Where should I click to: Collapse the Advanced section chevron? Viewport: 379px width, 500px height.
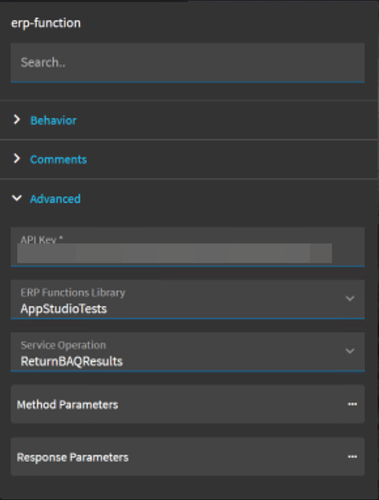pos(17,198)
